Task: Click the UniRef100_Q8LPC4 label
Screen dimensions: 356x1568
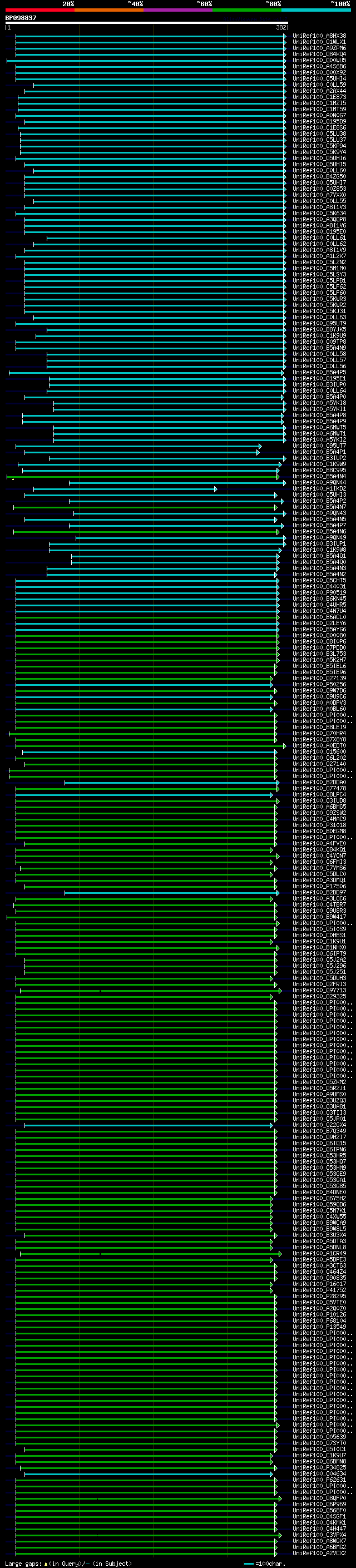Action: (319, 794)
